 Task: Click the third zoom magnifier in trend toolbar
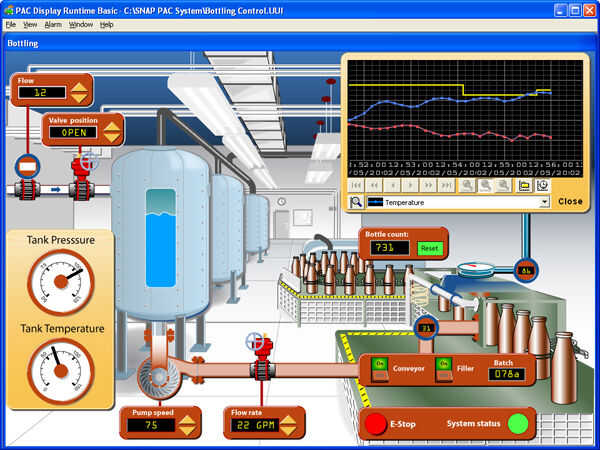point(503,185)
